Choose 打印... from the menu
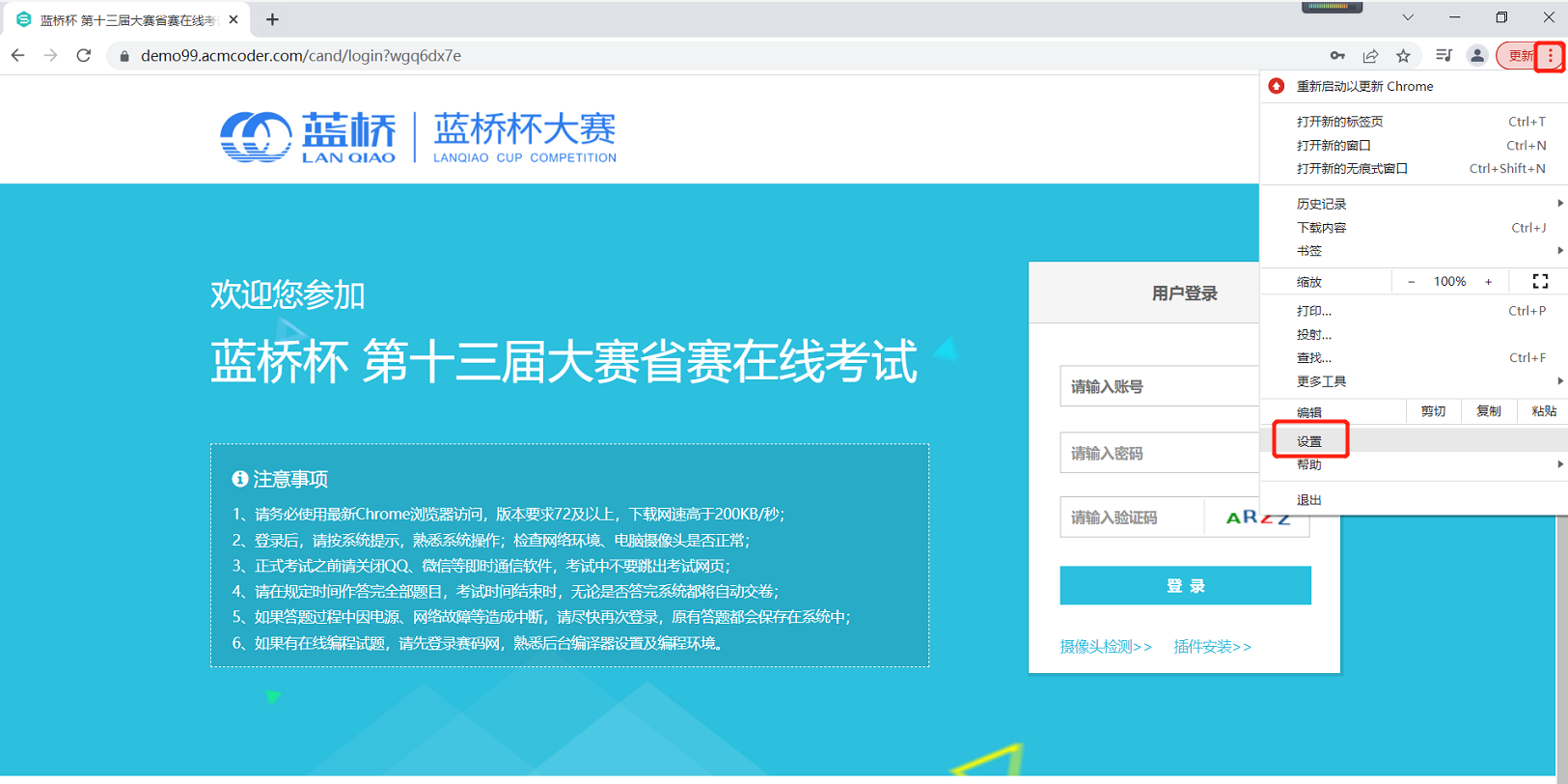This screenshot has width=1568, height=784. pos(1414,311)
